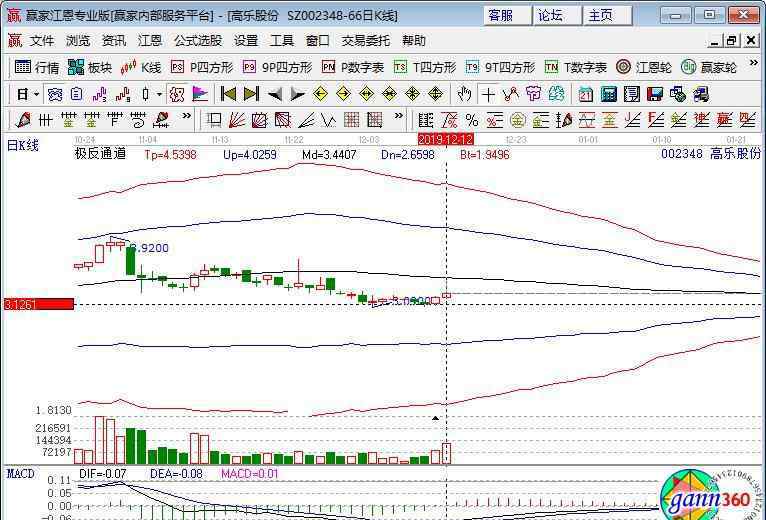Viewport: 766px width, 520px height.
Task: Open the 江恩 menu
Action: pyautogui.click(x=149, y=41)
